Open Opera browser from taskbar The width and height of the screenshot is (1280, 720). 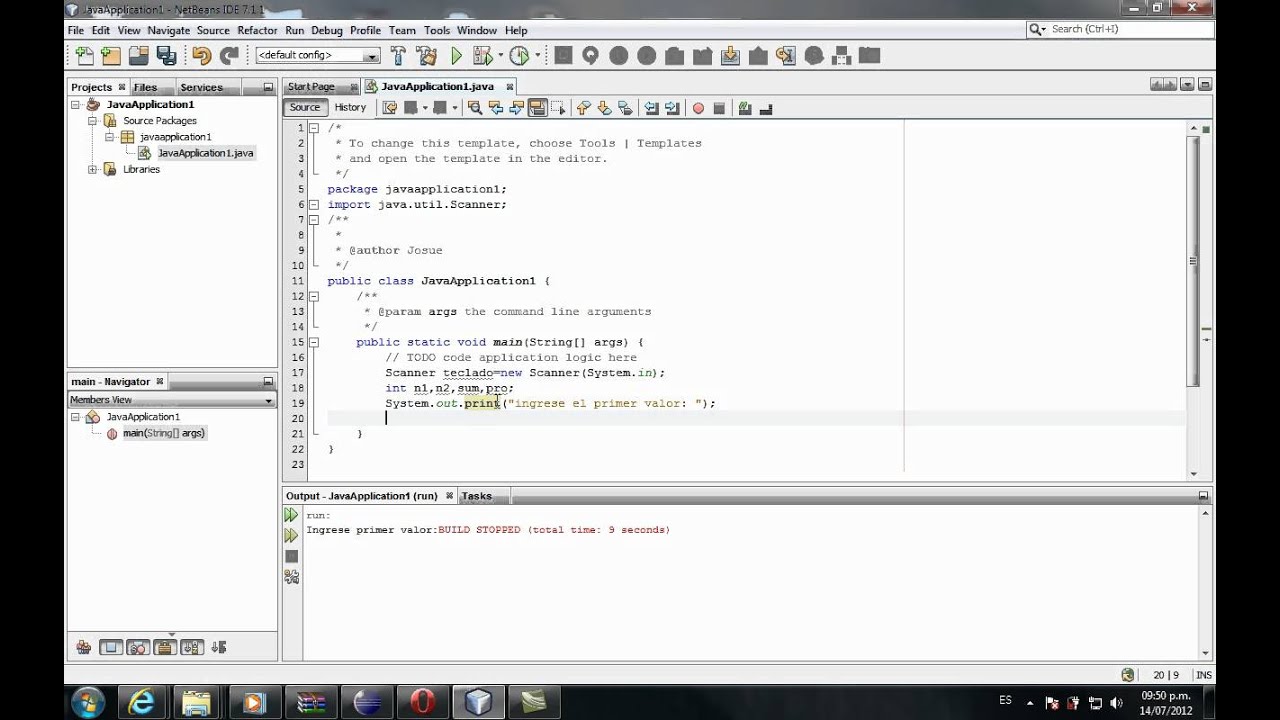click(x=422, y=702)
